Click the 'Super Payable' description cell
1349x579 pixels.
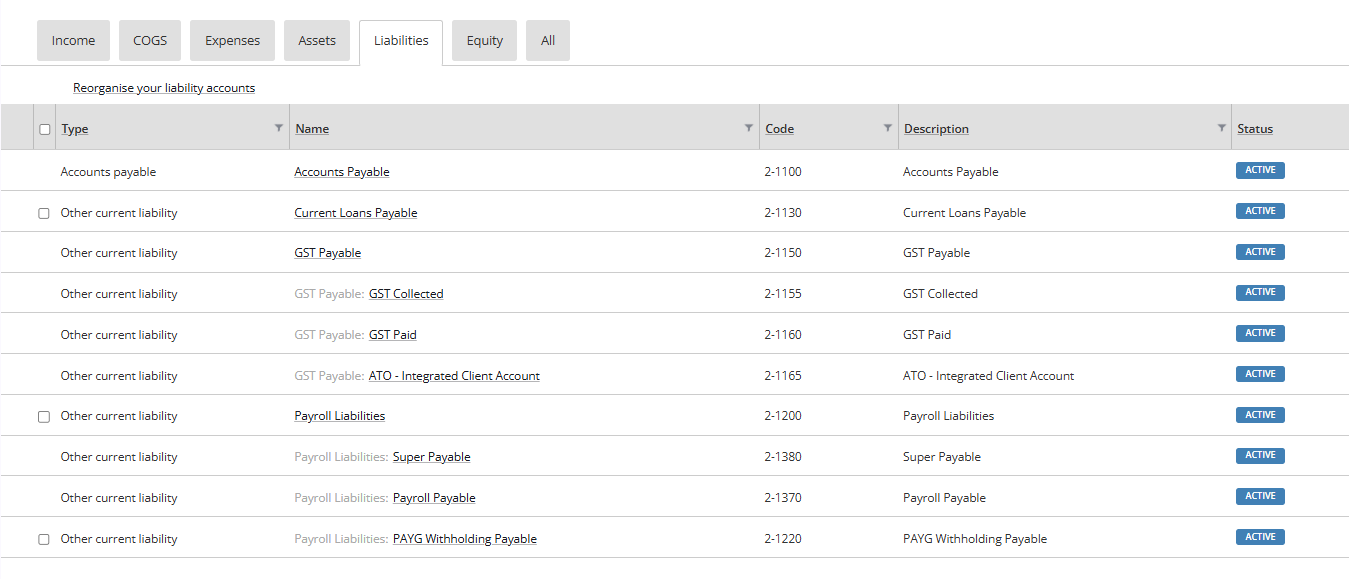942,457
